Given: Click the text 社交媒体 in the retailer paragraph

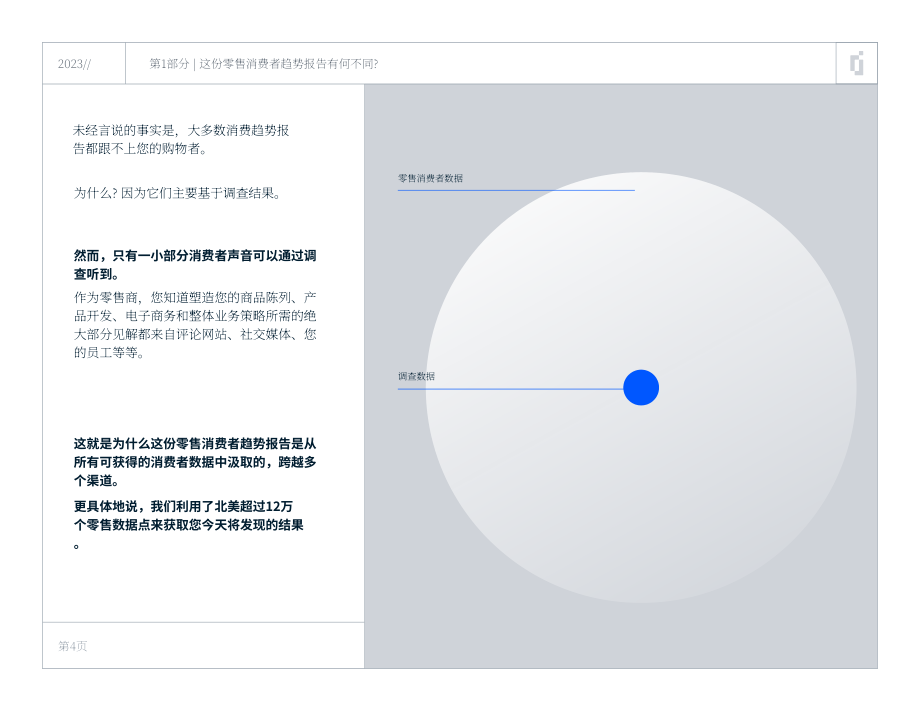Looking at the screenshot, I should point(265,334).
